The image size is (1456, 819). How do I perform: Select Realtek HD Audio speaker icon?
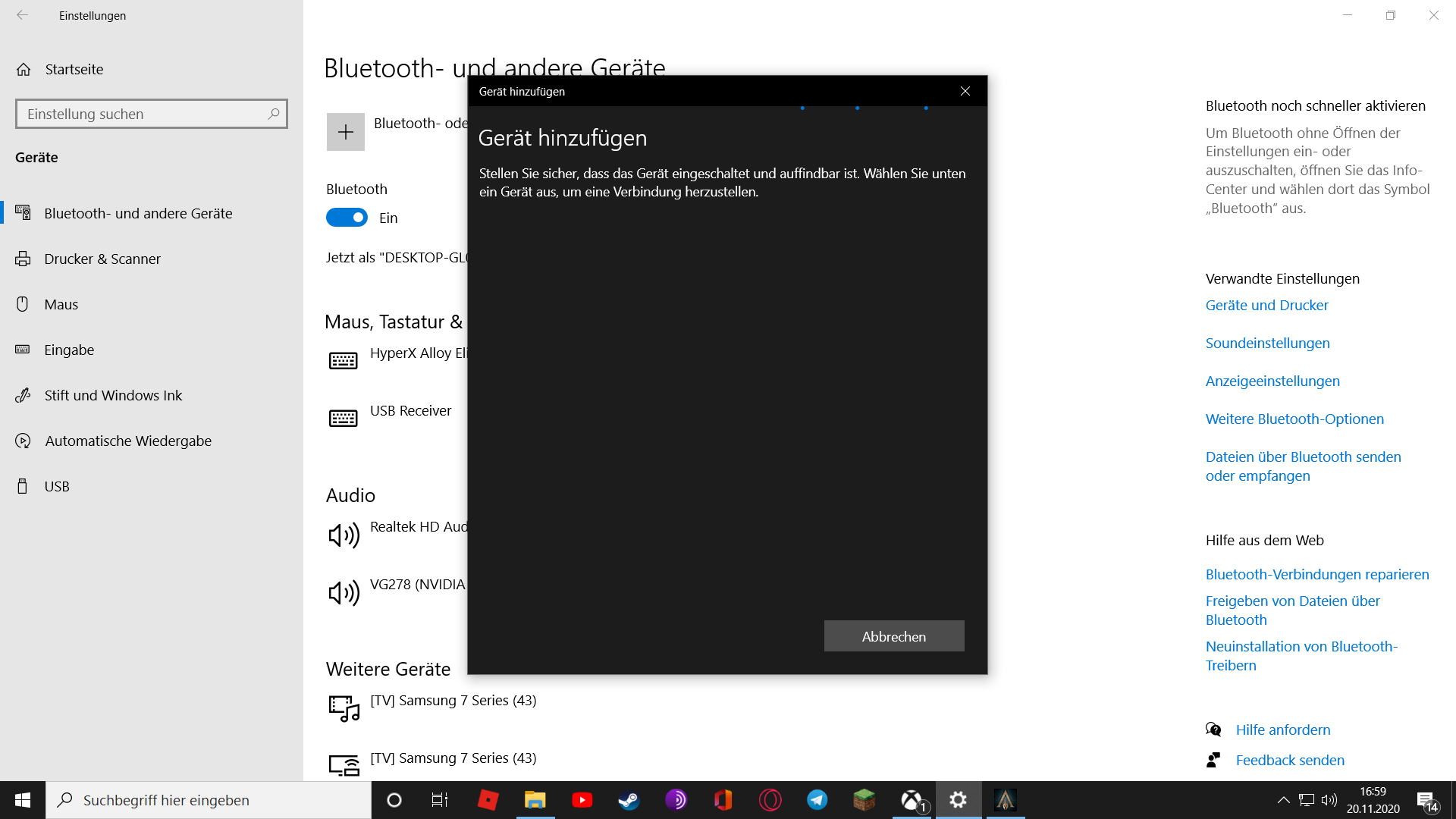pos(344,535)
